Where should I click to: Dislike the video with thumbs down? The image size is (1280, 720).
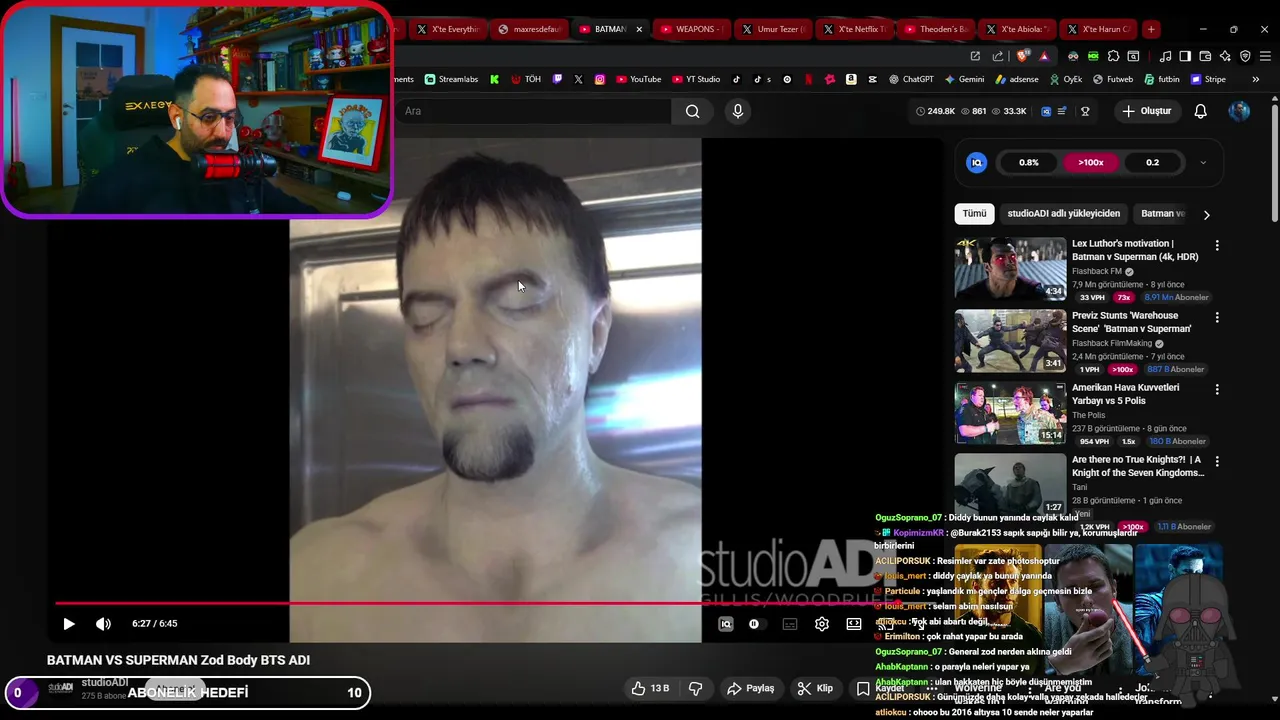(x=696, y=688)
